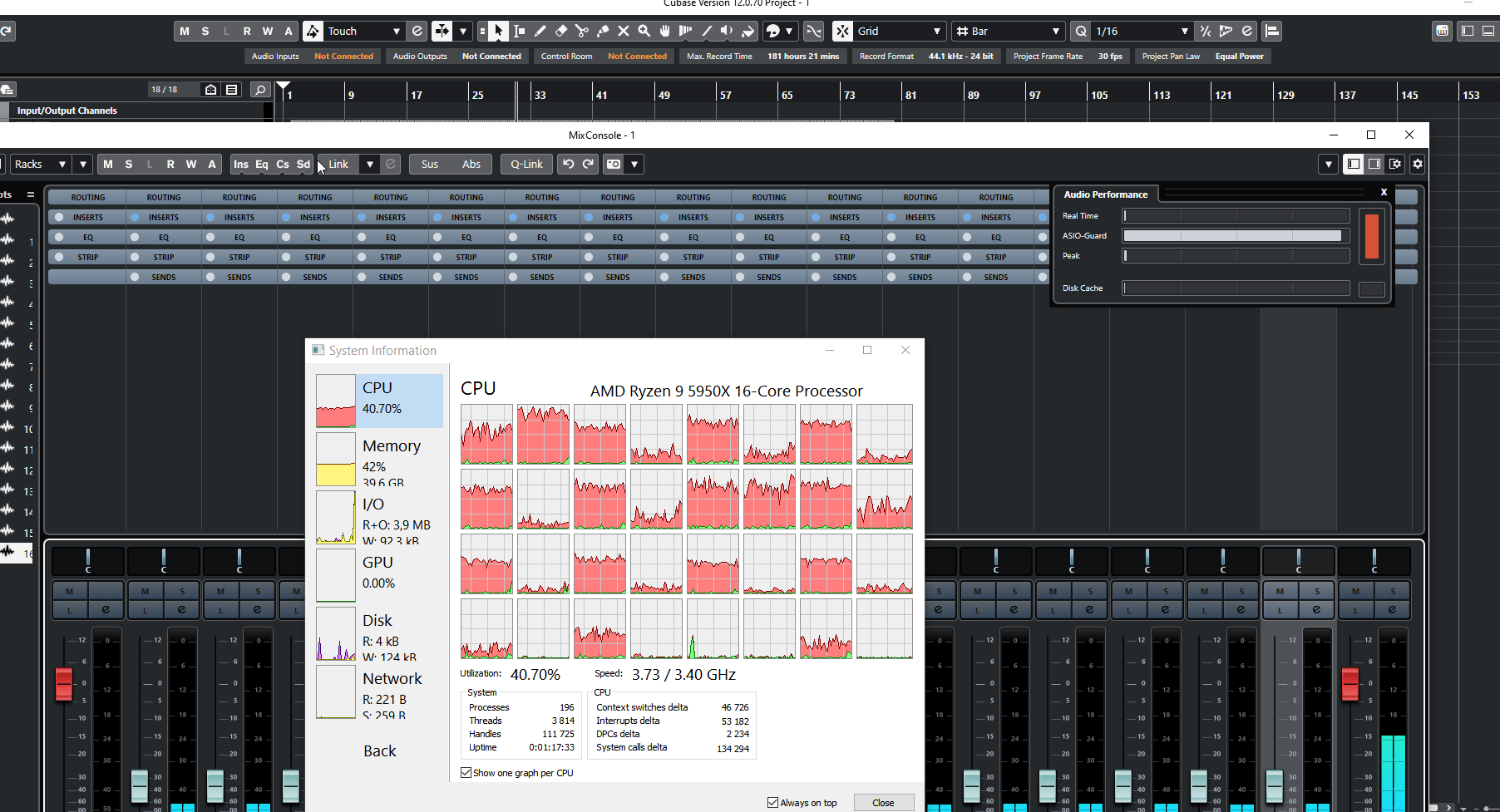Click the search magnifier above track list
This screenshot has height=812, width=1500.
[x=260, y=90]
